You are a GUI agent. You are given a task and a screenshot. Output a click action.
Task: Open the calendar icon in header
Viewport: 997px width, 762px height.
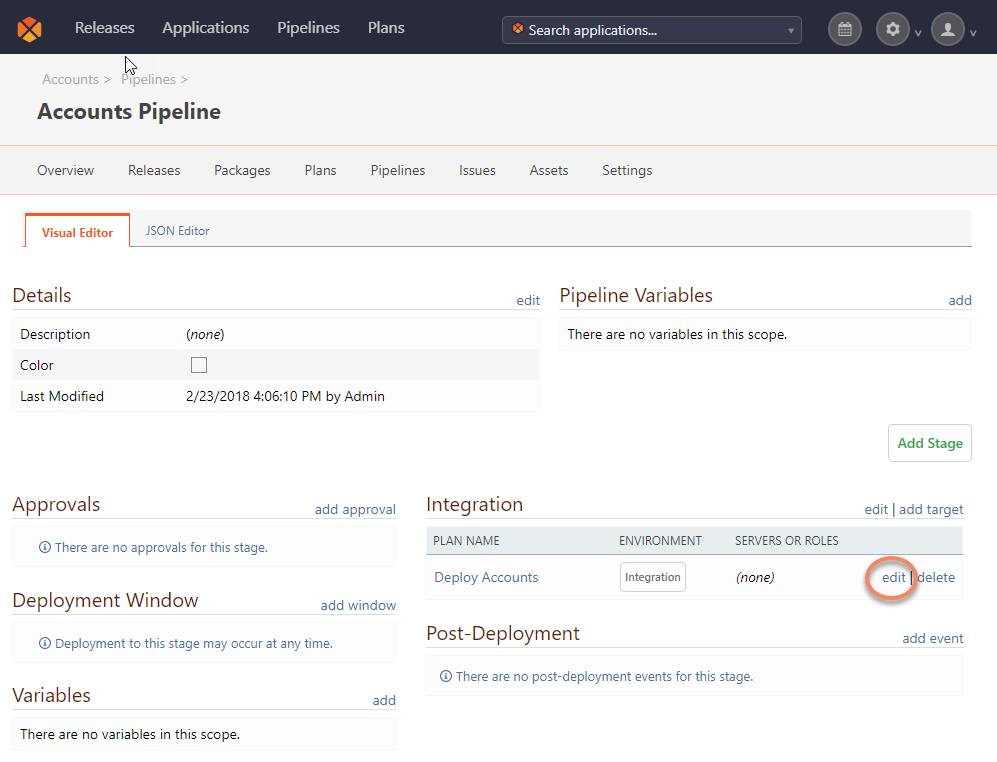845,29
